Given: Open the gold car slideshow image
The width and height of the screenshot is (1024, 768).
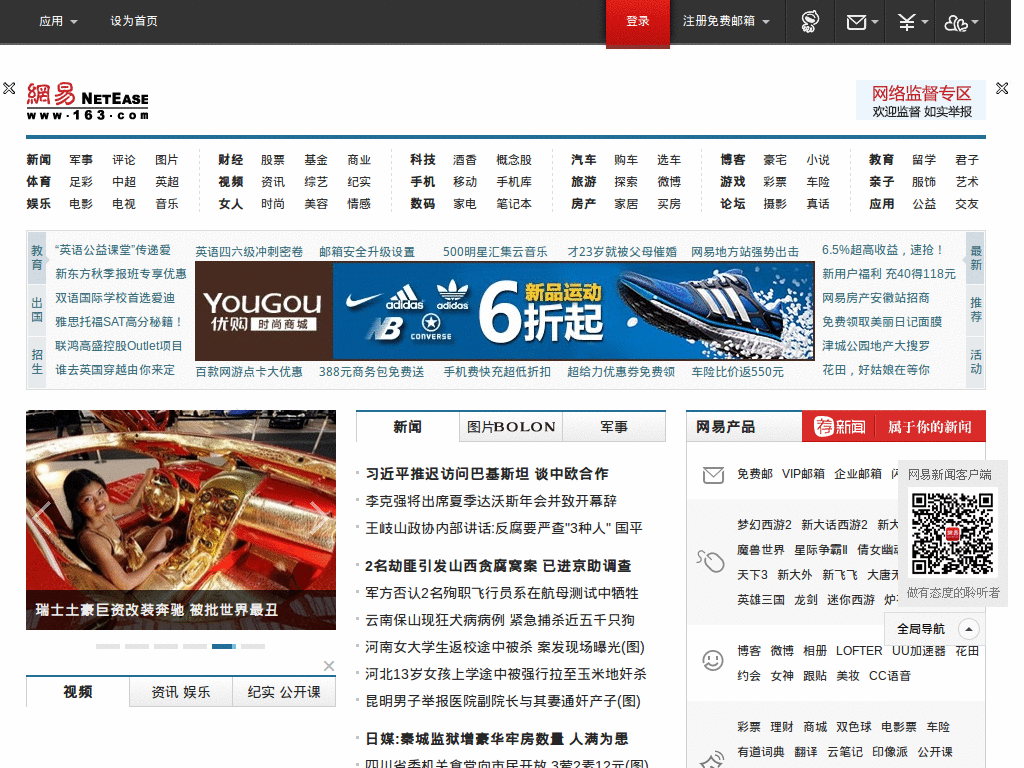Looking at the screenshot, I should pos(181,520).
